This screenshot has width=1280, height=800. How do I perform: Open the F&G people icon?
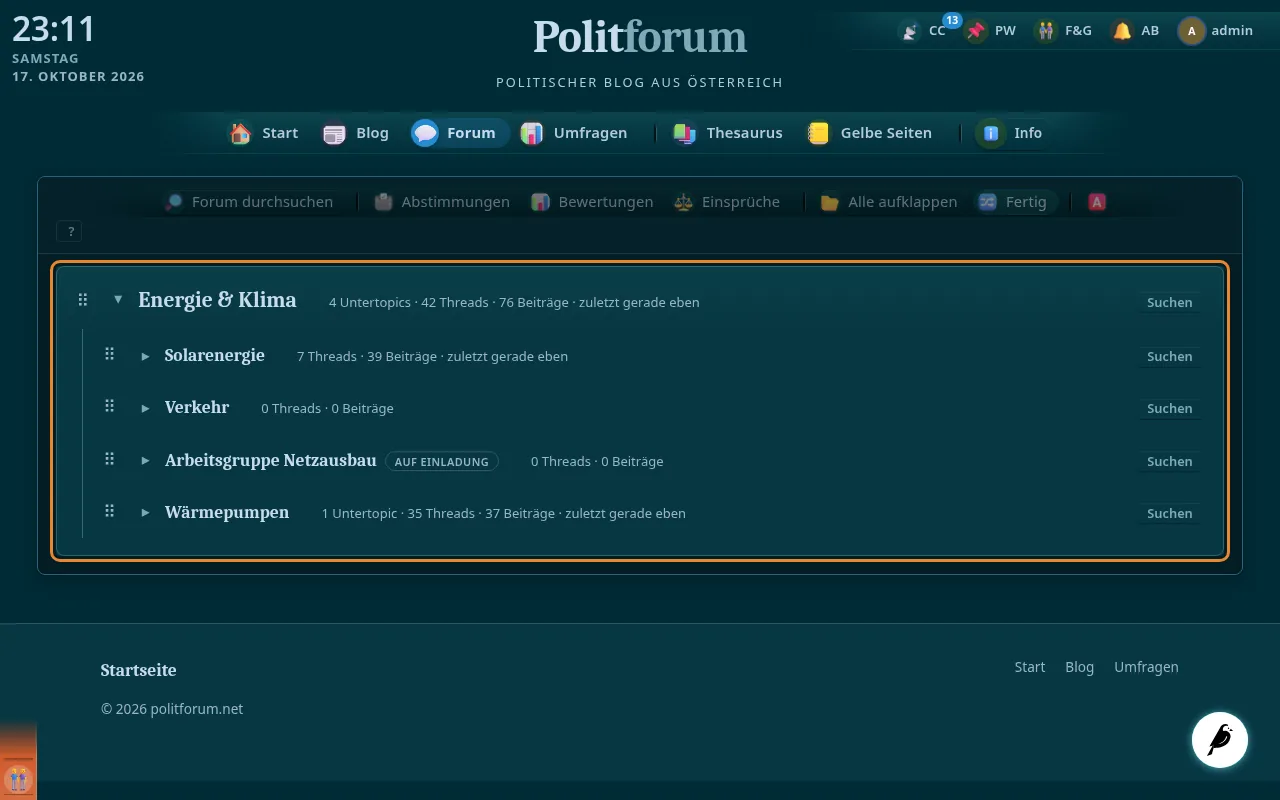pos(1046,31)
